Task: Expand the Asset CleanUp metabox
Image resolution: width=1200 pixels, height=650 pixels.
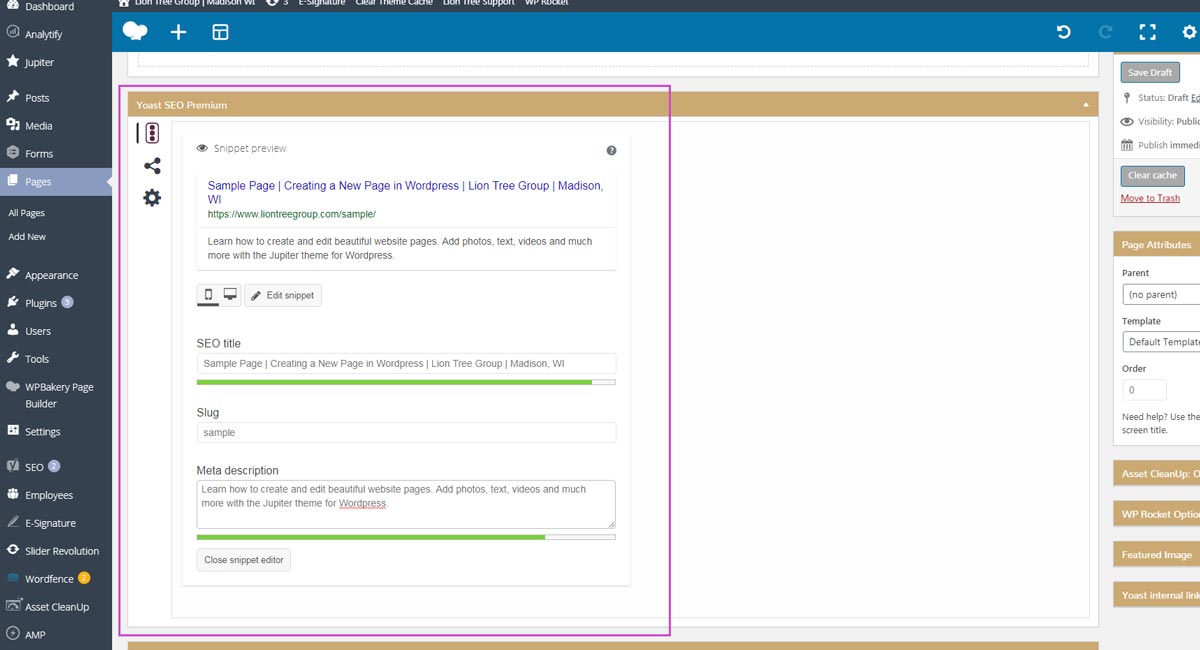Action: tap(1157, 474)
